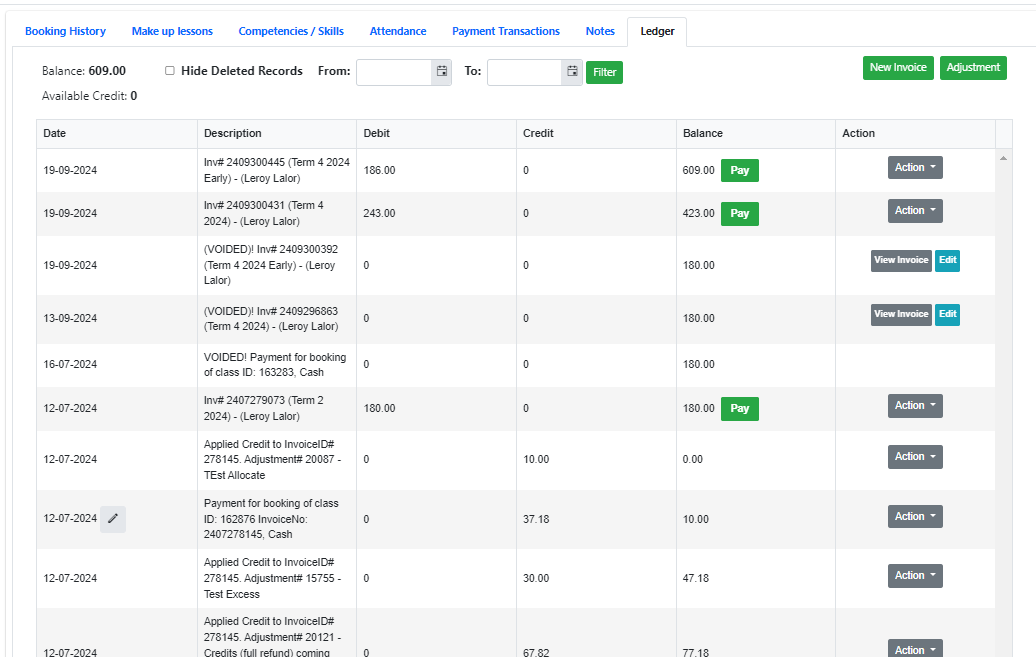Click the scrollbar up arrow in ledger table

pos(1003,158)
